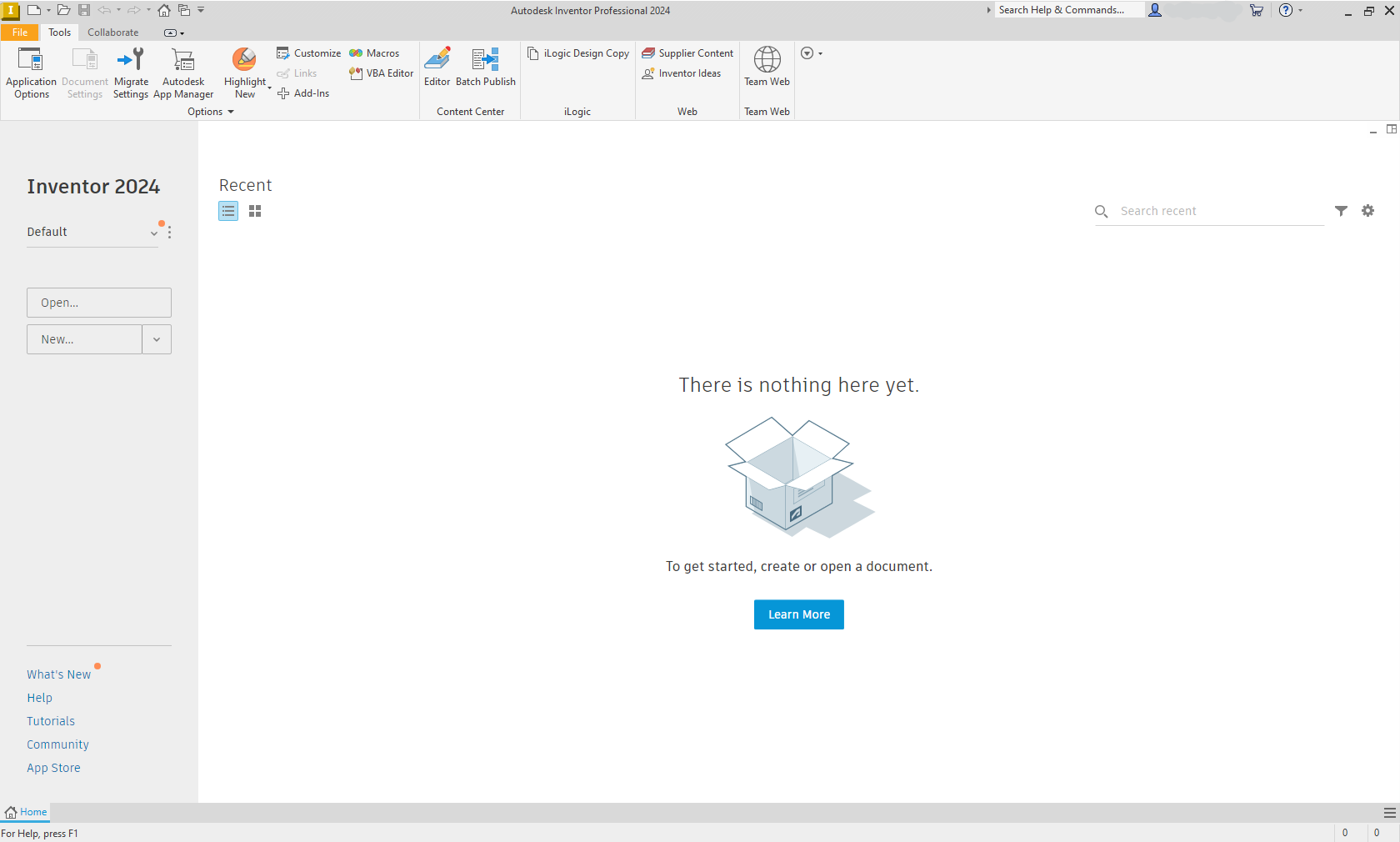Toggle the recent files filter

coord(1341,211)
